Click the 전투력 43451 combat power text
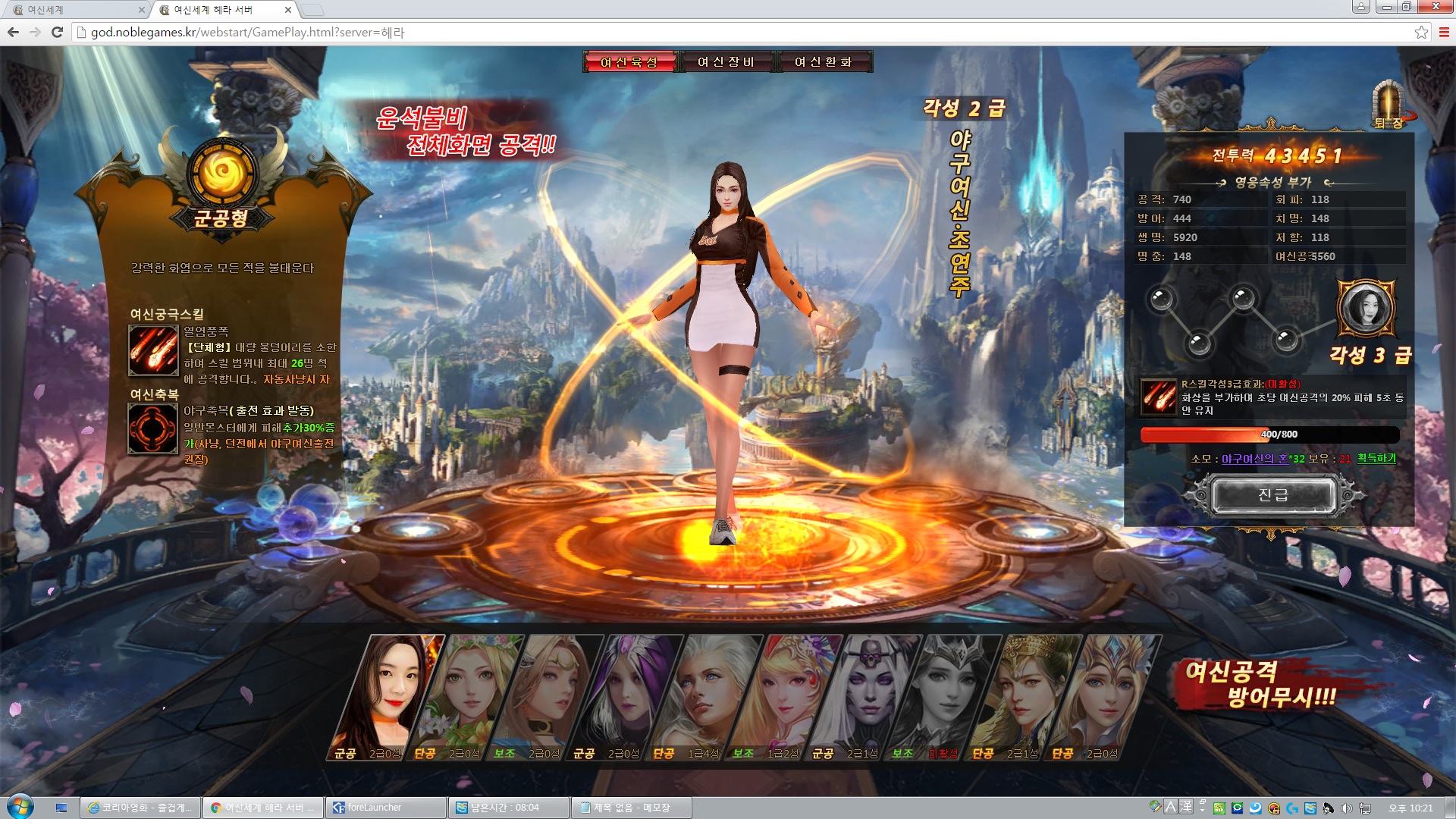Viewport: 1456px width, 819px height. pyautogui.click(x=1277, y=155)
